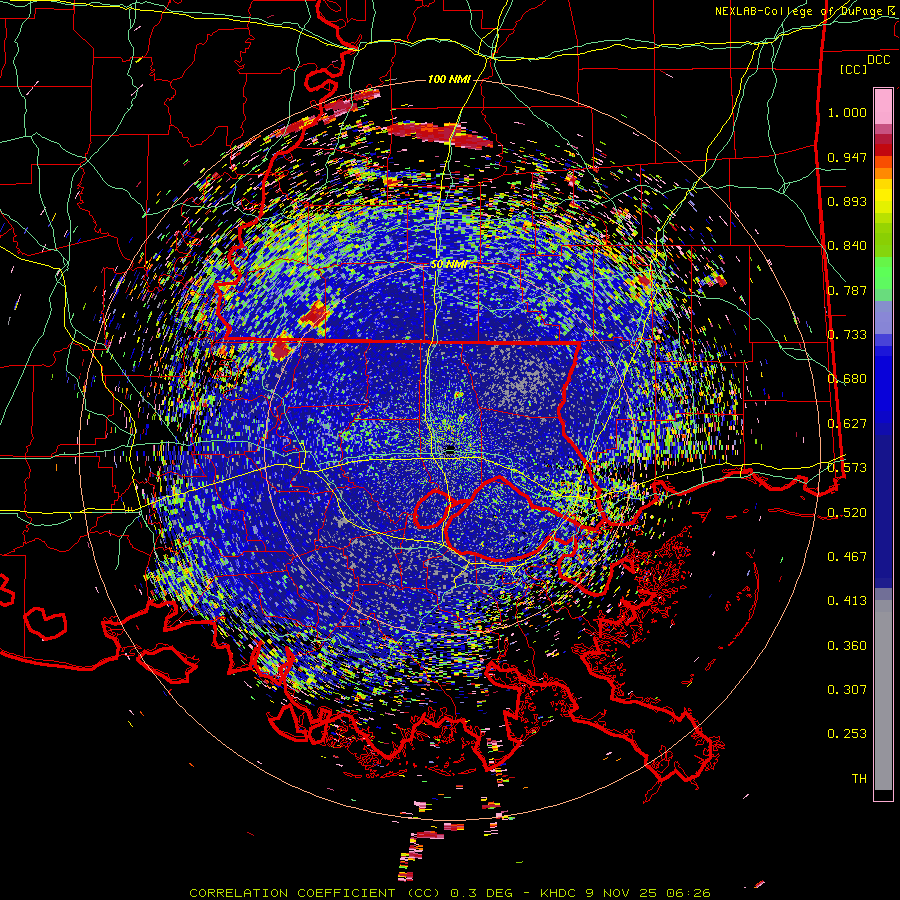Click the TH threshold label
This screenshot has height=900, width=900.
click(859, 779)
